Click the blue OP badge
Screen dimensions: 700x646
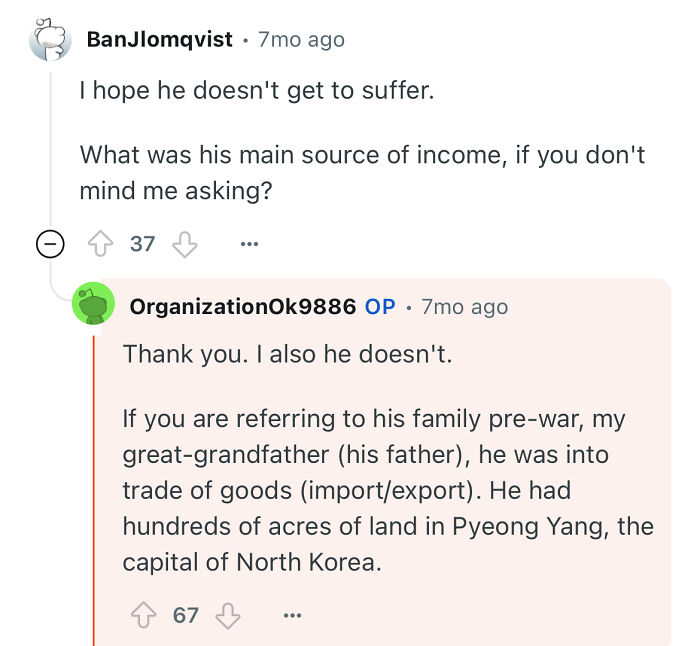coord(380,307)
